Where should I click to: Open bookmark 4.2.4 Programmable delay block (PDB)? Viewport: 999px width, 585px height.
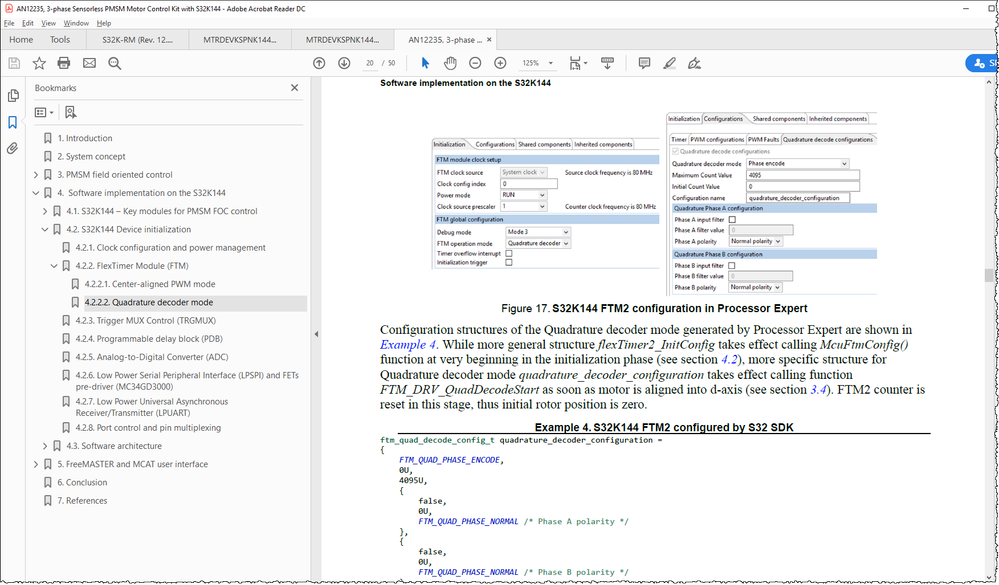149,339
